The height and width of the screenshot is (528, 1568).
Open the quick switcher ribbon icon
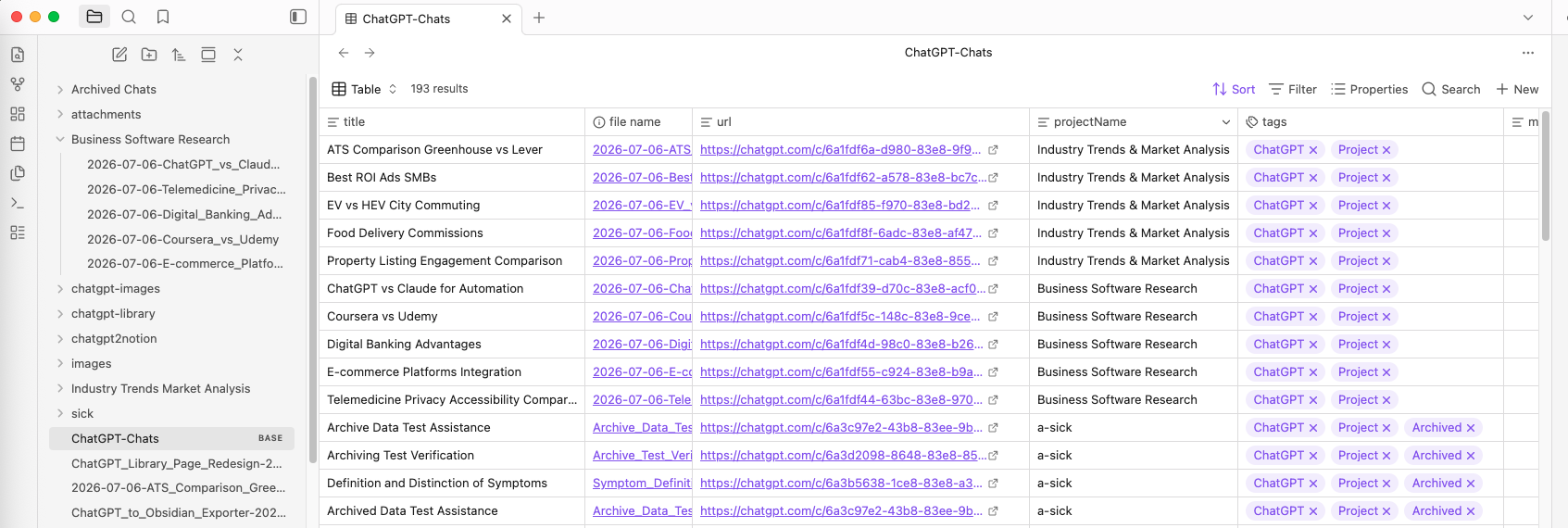point(18,55)
